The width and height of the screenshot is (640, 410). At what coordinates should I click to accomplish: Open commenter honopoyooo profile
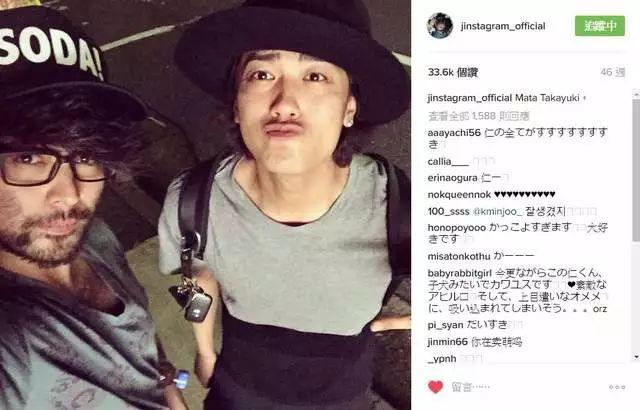tap(457, 228)
